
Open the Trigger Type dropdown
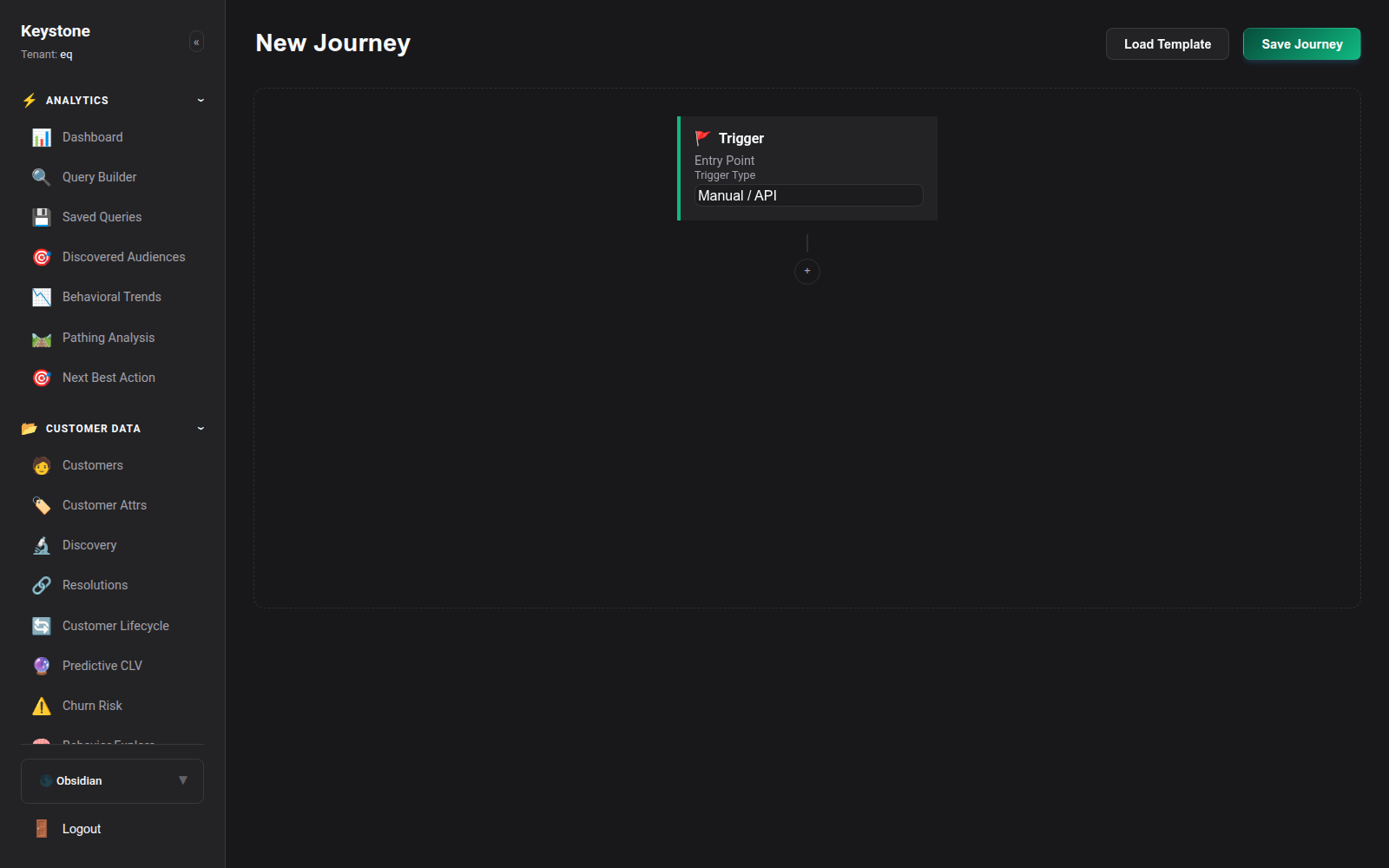(x=808, y=195)
